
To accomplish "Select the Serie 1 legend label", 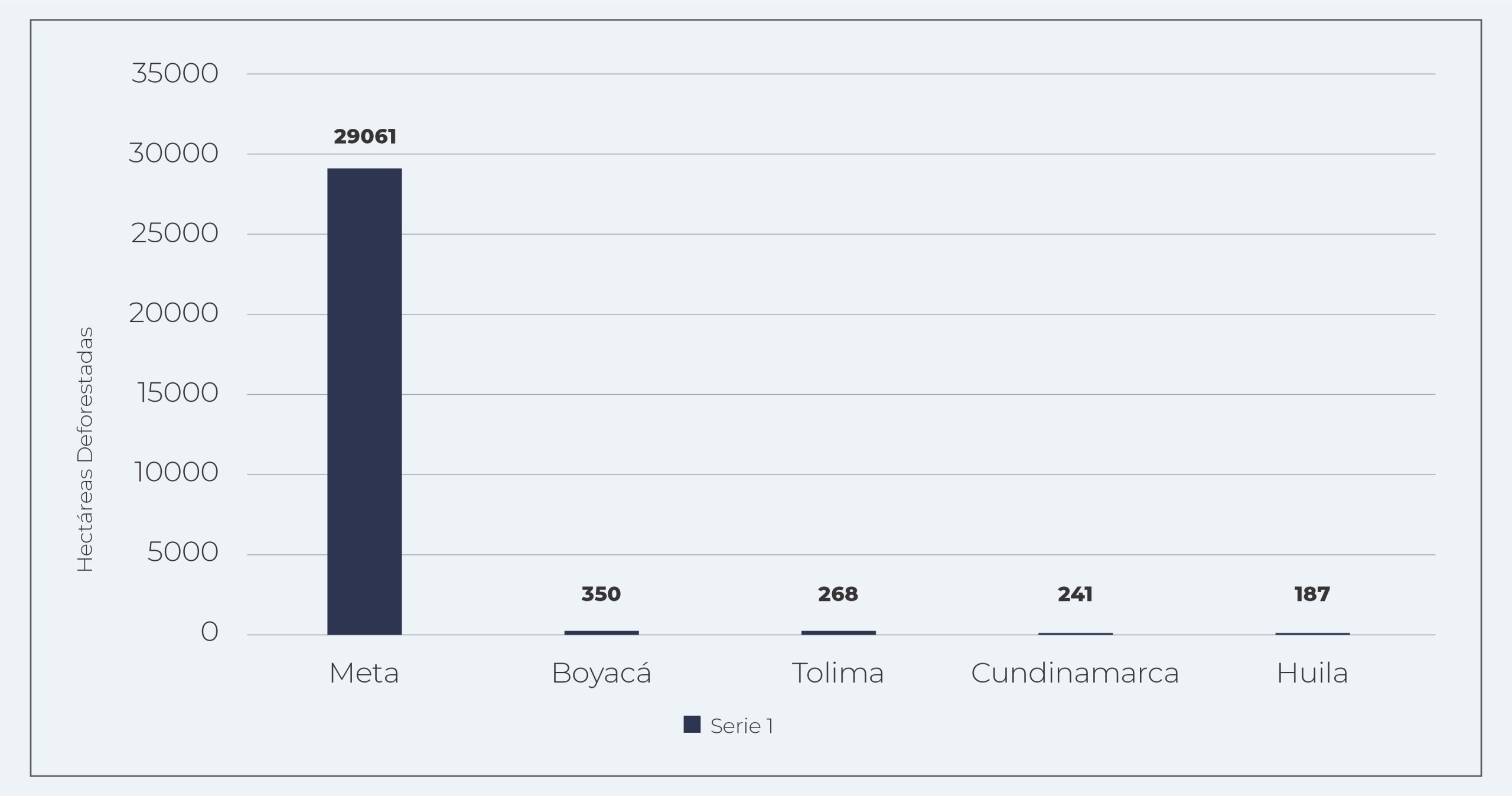I will click(741, 726).
